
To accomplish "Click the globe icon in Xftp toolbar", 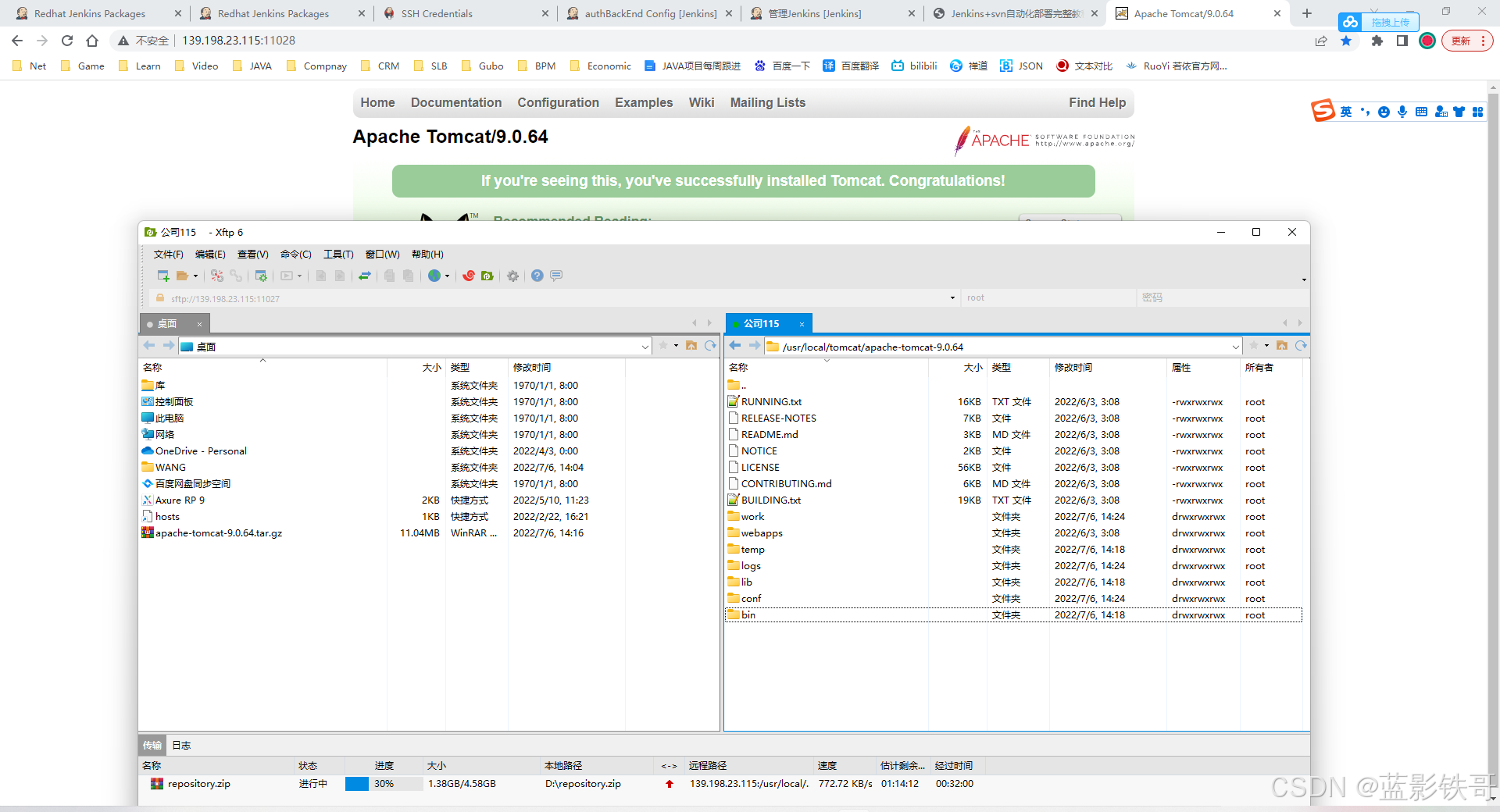I will tap(434, 276).
